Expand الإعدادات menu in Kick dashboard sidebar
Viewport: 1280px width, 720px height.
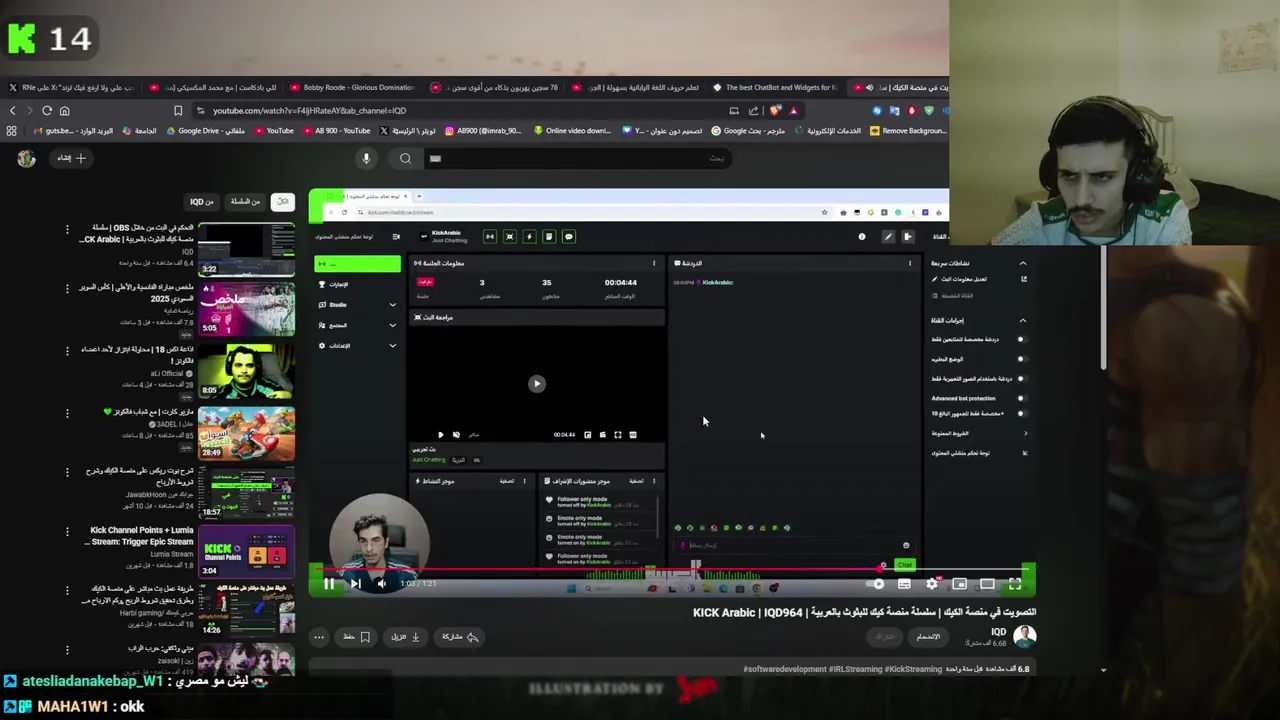click(392, 345)
